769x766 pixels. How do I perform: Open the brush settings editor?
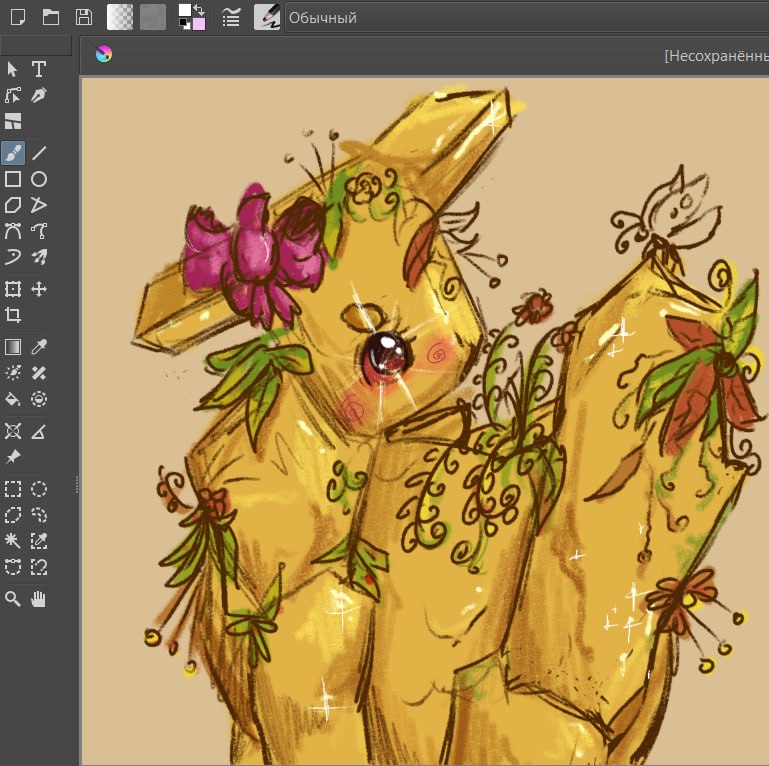tap(231, 18)
